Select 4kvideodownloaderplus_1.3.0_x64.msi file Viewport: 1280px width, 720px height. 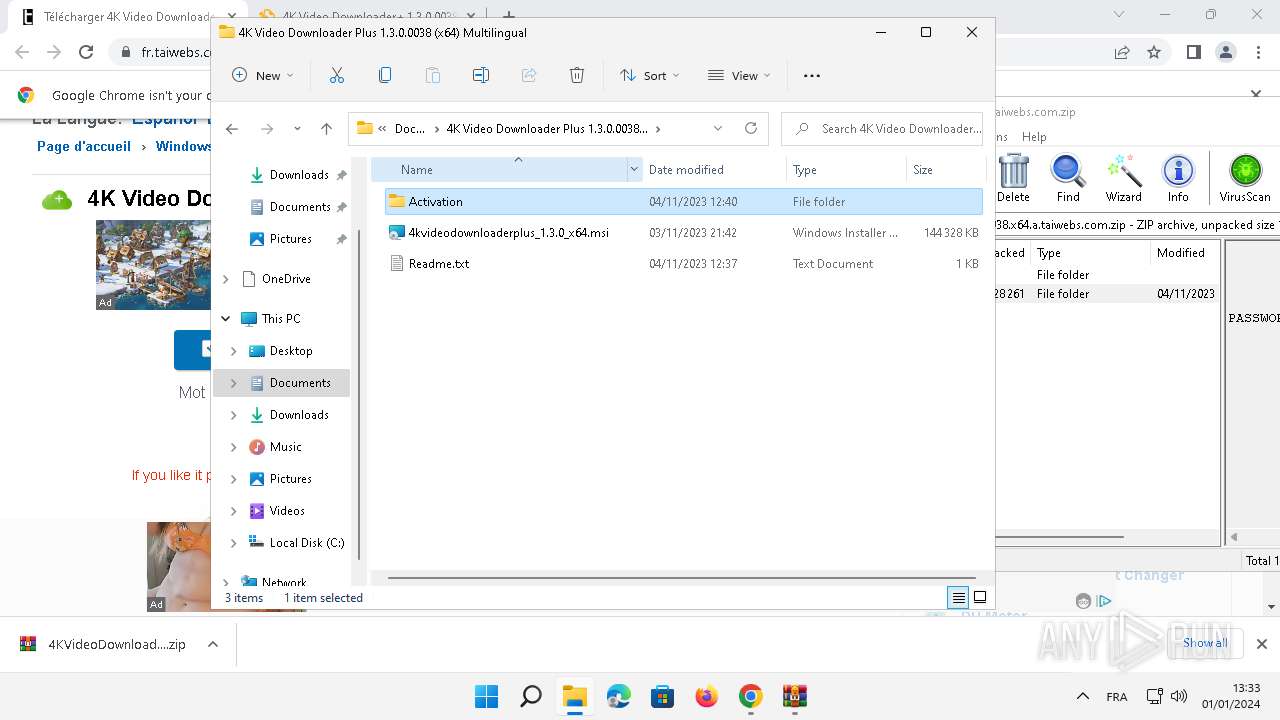[684, 233]
